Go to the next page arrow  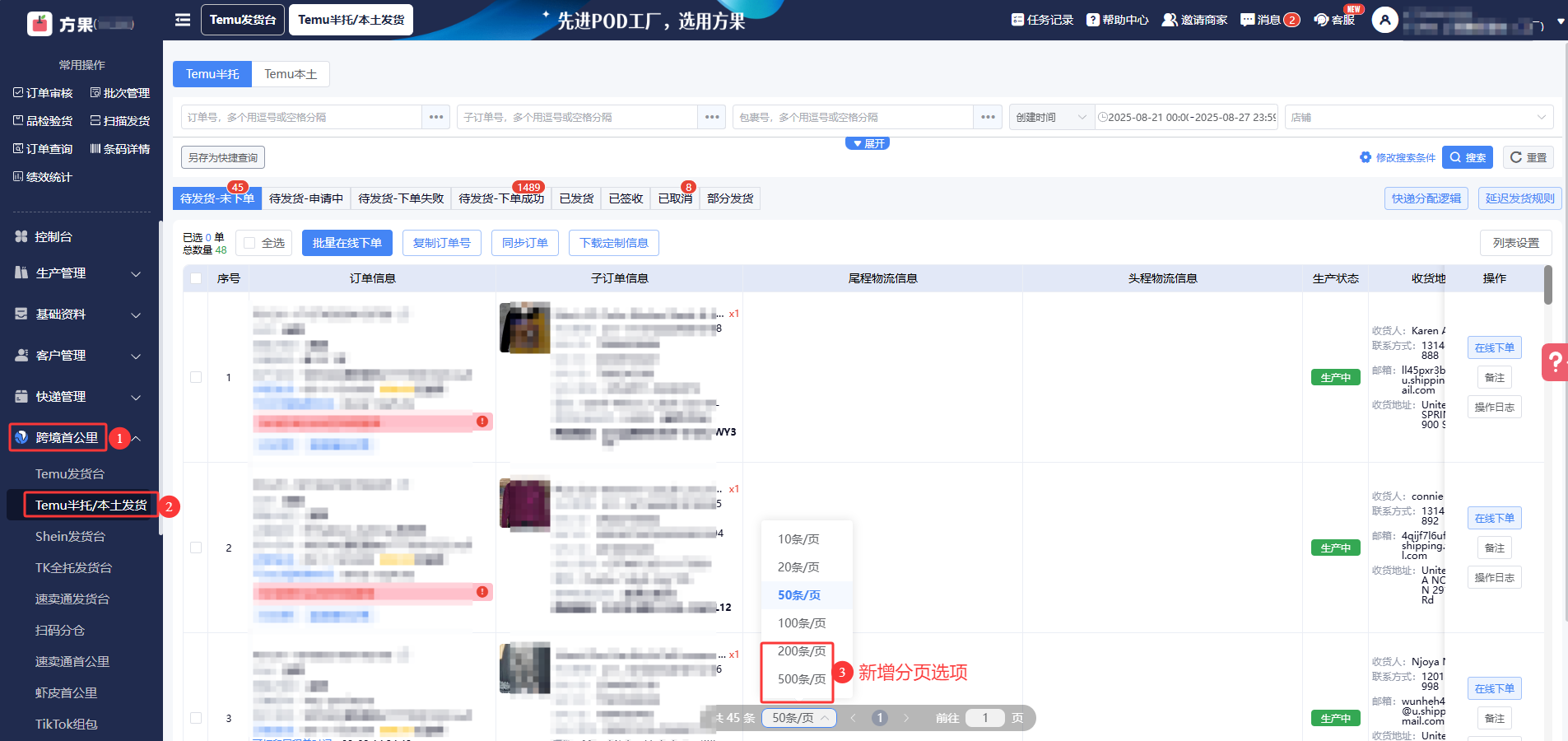point(906,718)
